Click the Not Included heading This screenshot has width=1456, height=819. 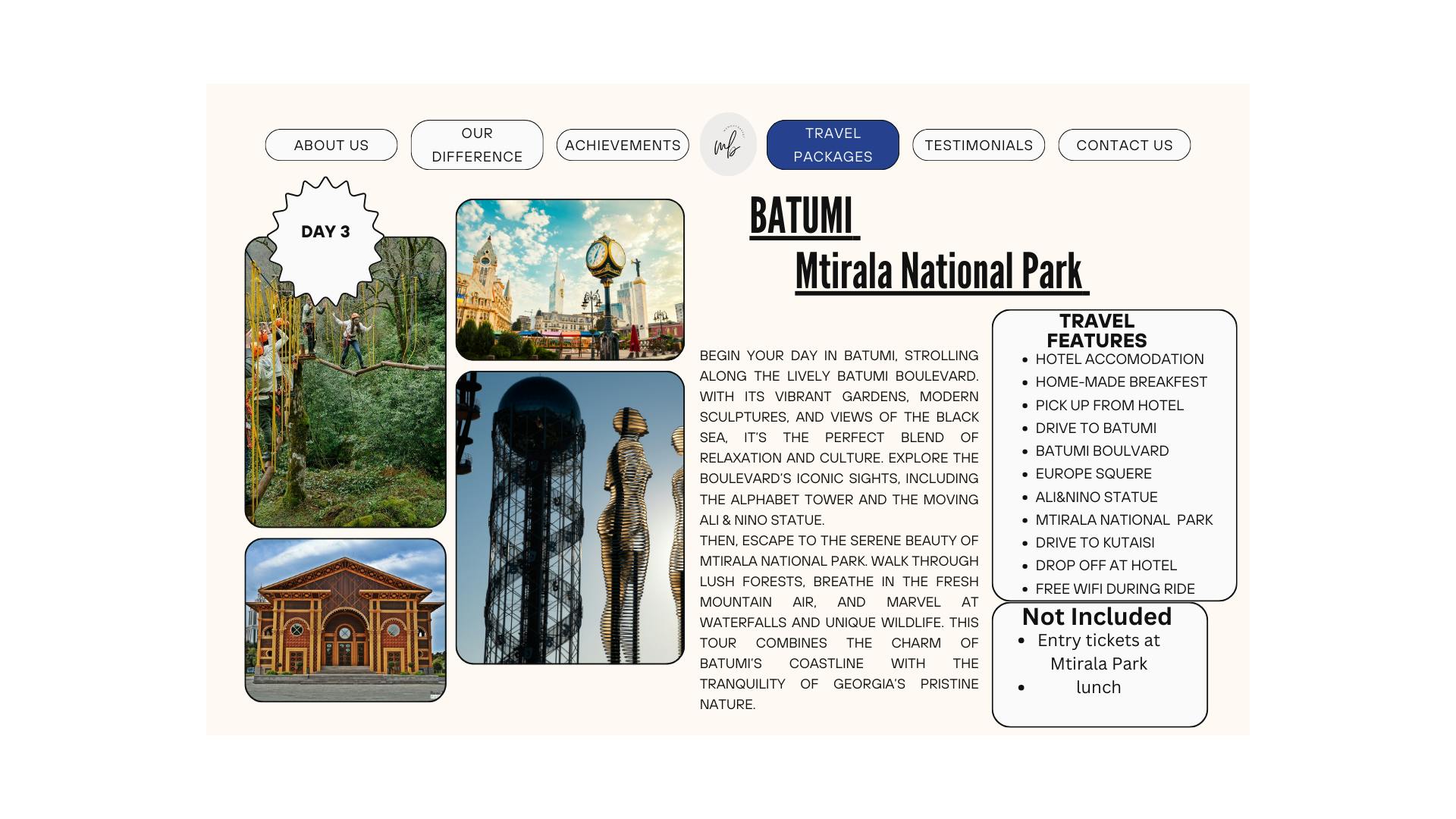click(1097, 617)
